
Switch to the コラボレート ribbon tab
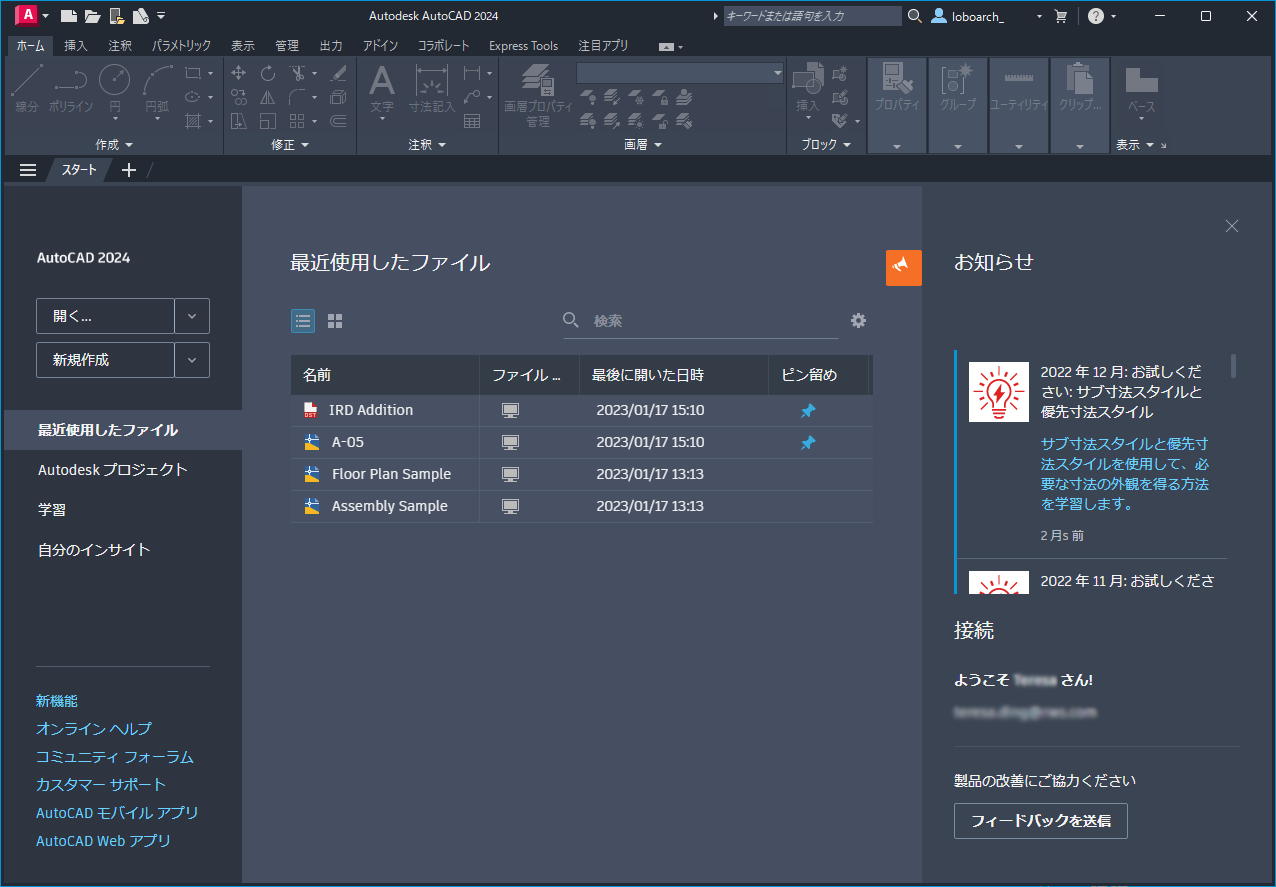click(x=443, y=46)
